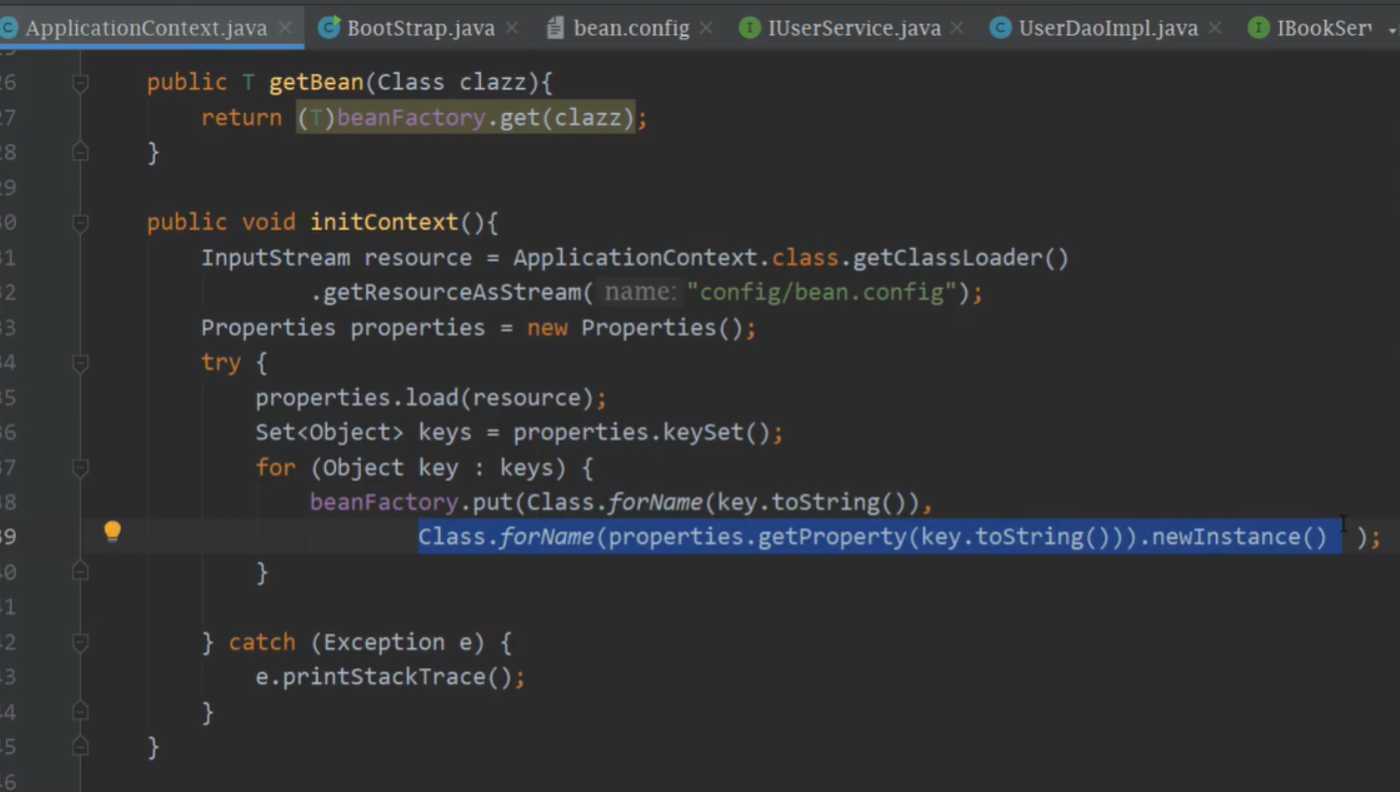Close the ApplicationContext.java tab

click(x=284, y=28)
